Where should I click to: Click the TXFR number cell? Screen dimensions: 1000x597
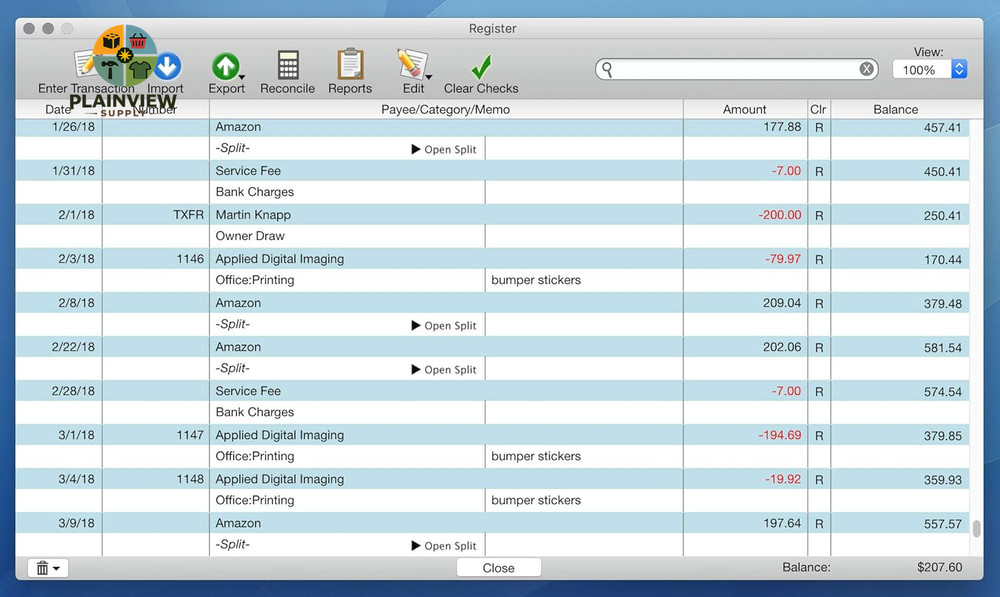pos(188,215)
